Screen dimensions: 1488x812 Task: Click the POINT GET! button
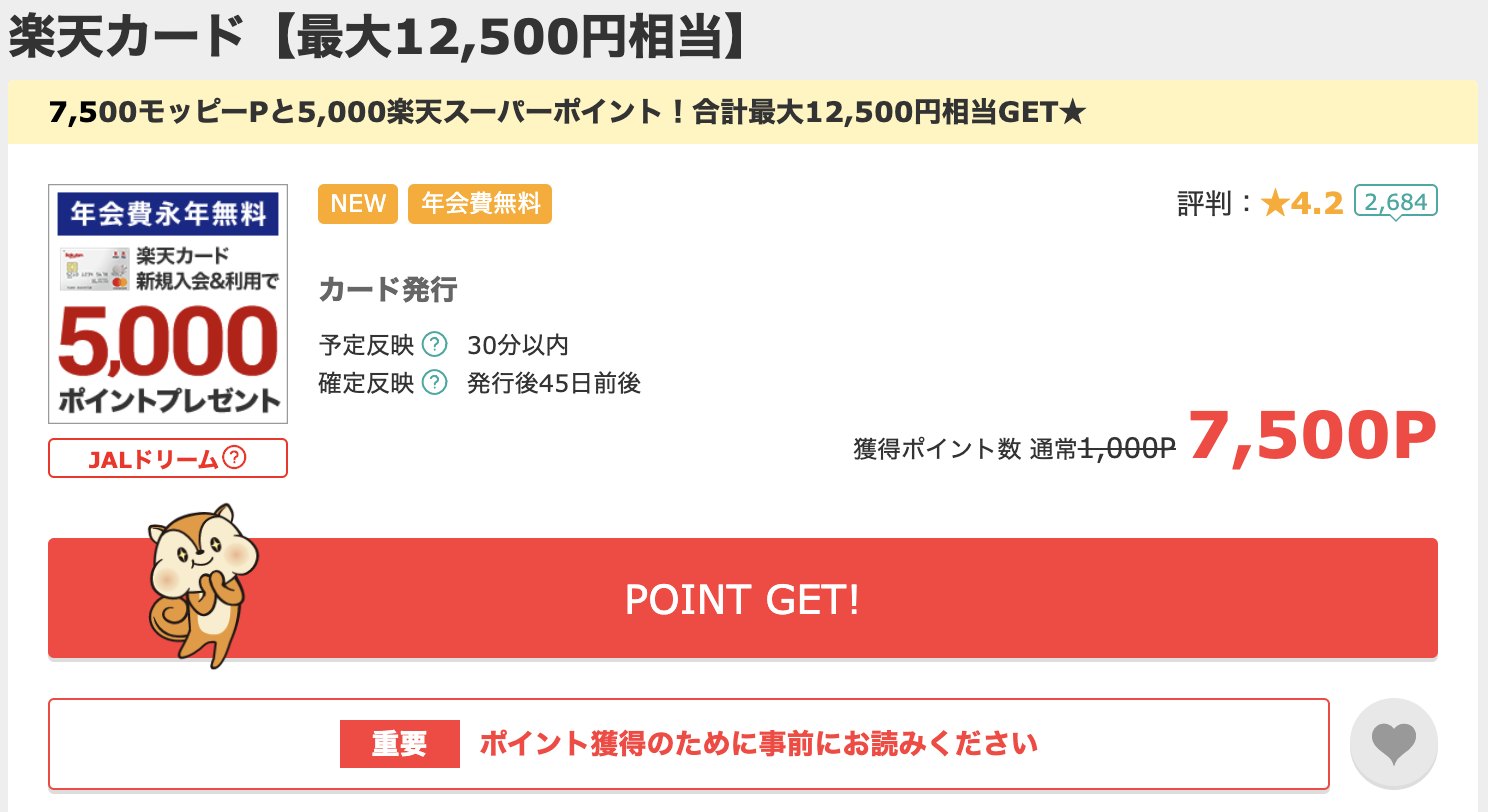[x=743, y=598]
